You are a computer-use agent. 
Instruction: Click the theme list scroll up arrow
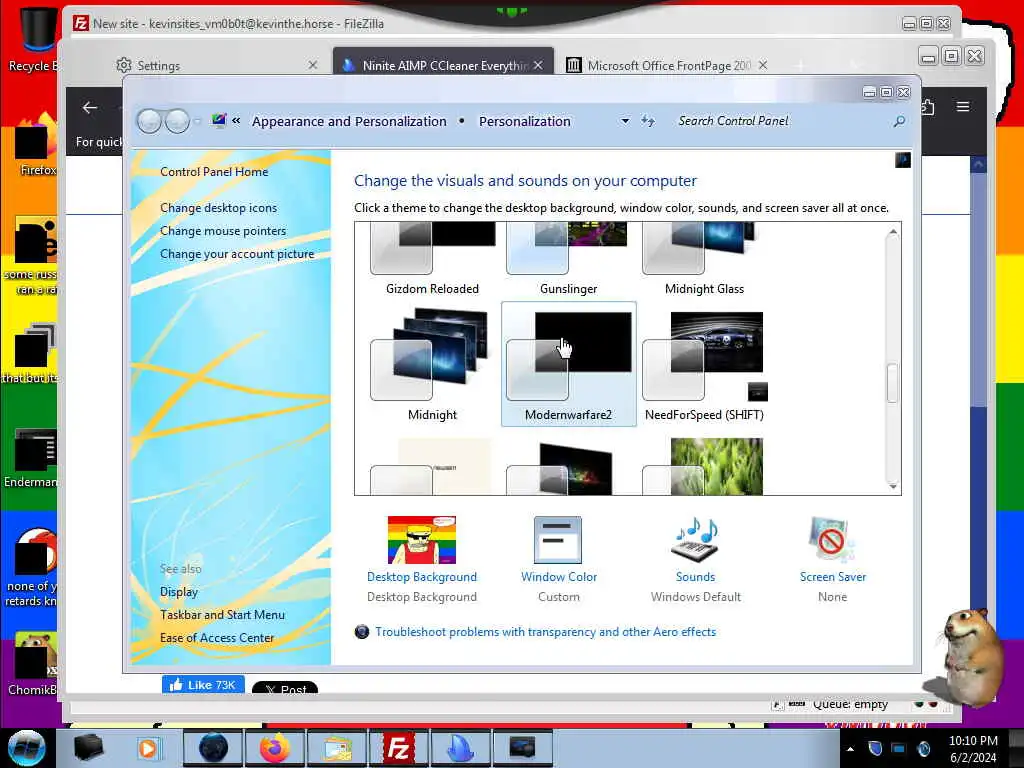click(x=893, y=232)
